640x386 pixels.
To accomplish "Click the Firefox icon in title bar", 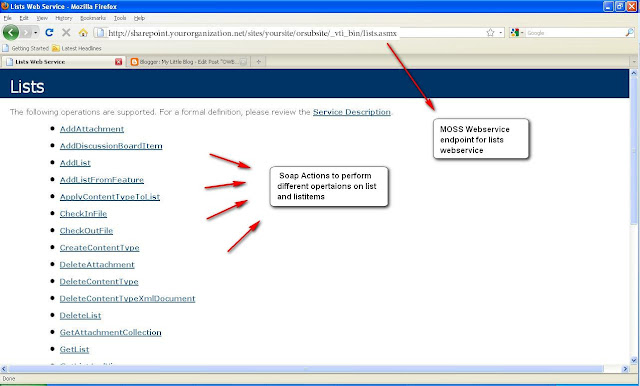I will 5,6.
